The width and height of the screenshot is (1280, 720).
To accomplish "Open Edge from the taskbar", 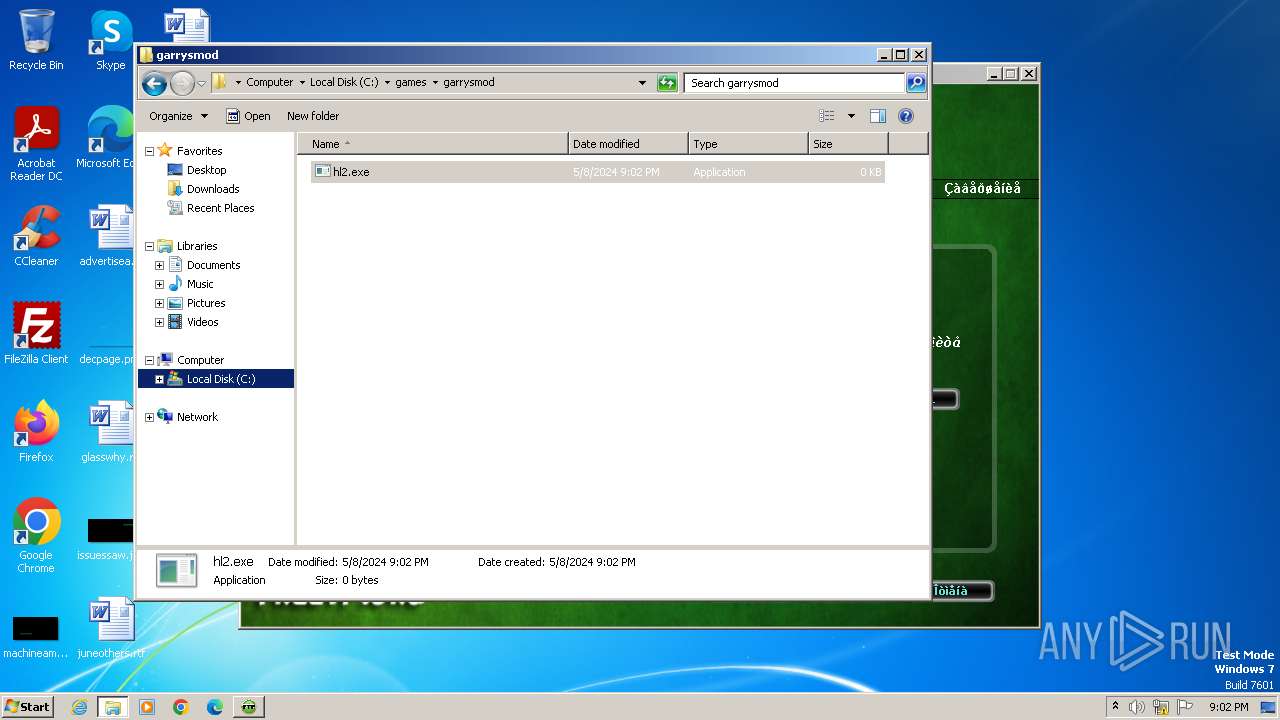I will 215,707.
